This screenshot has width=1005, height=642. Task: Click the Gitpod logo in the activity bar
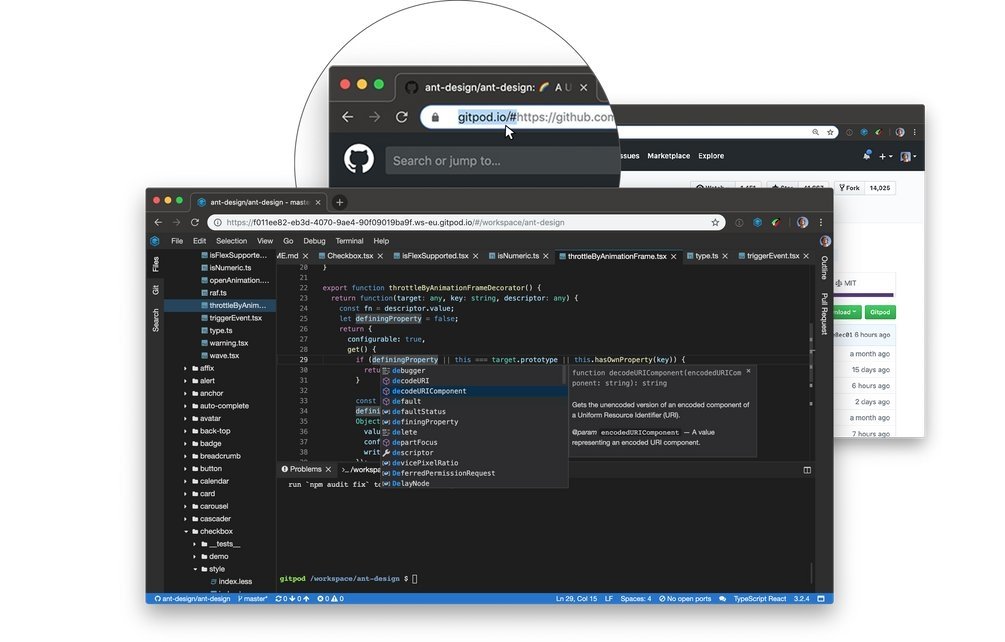(x=156, y=241)
